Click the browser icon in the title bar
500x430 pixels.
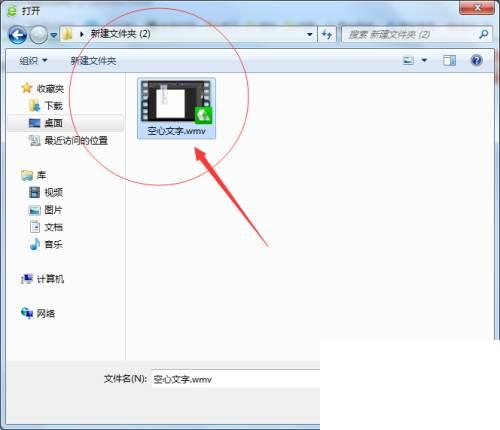coord(12,11)
